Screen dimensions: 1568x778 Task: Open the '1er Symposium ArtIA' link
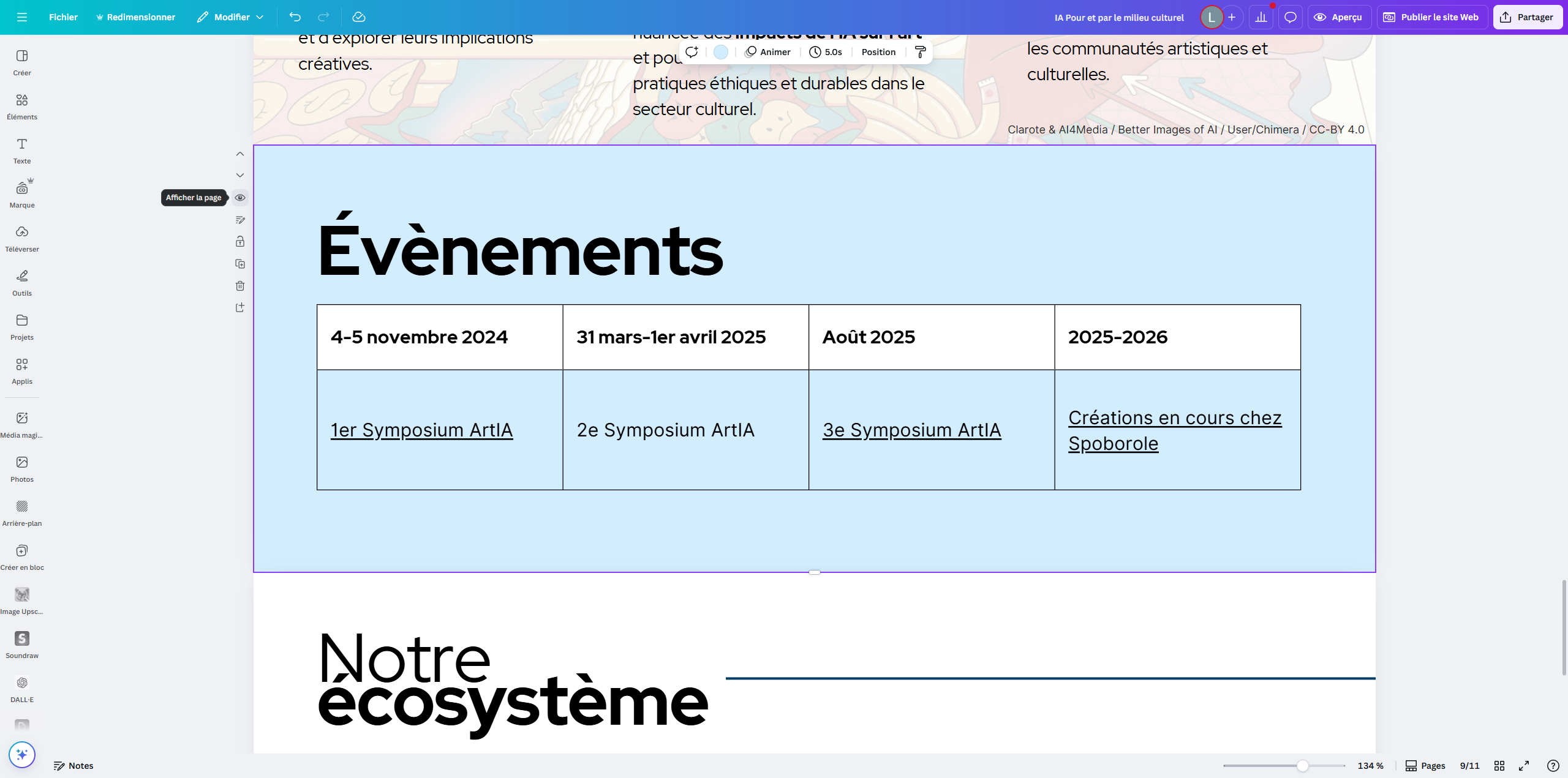(421, 430)
